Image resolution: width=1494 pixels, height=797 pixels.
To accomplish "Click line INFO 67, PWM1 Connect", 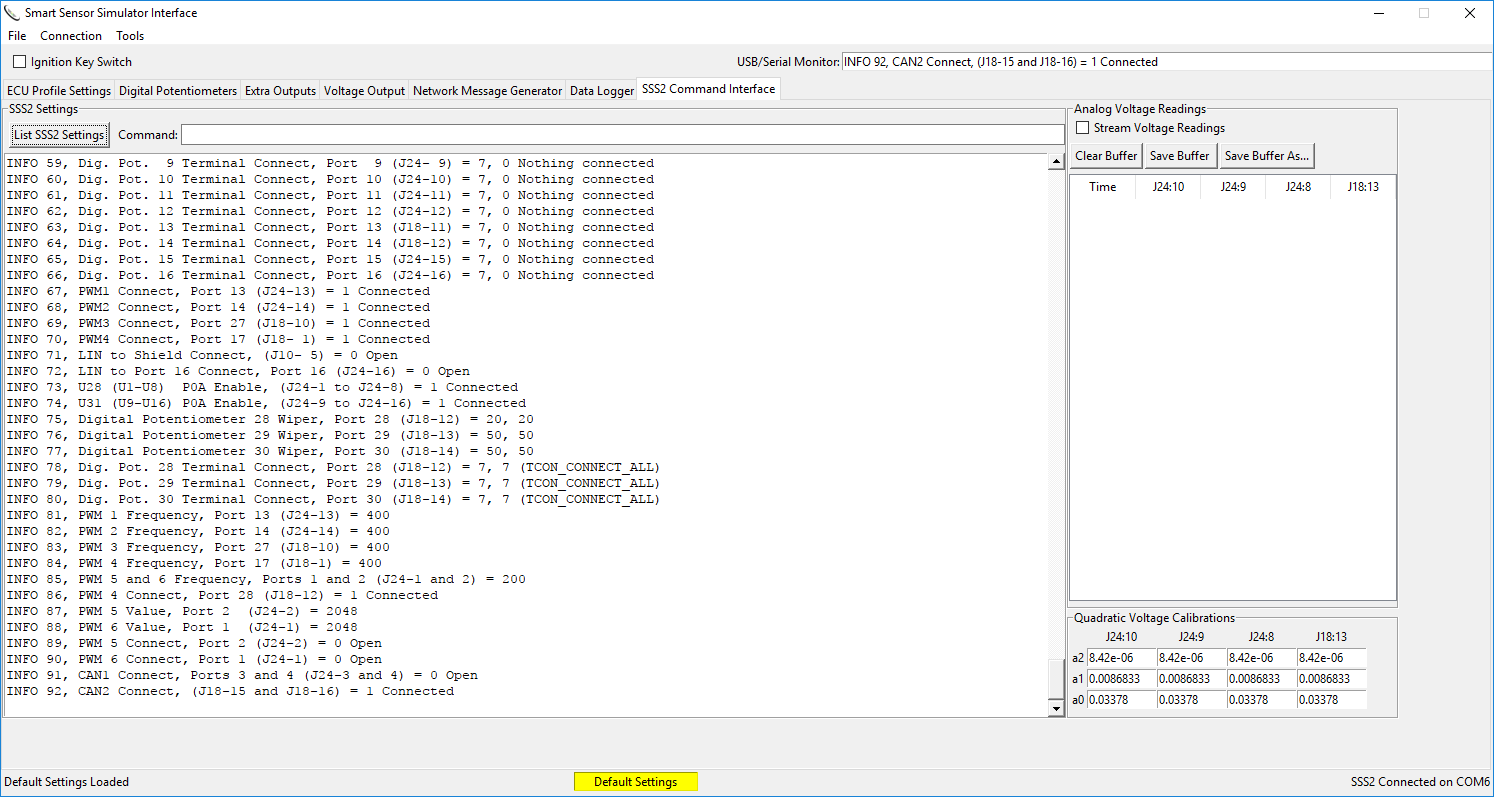I will 218,291.
